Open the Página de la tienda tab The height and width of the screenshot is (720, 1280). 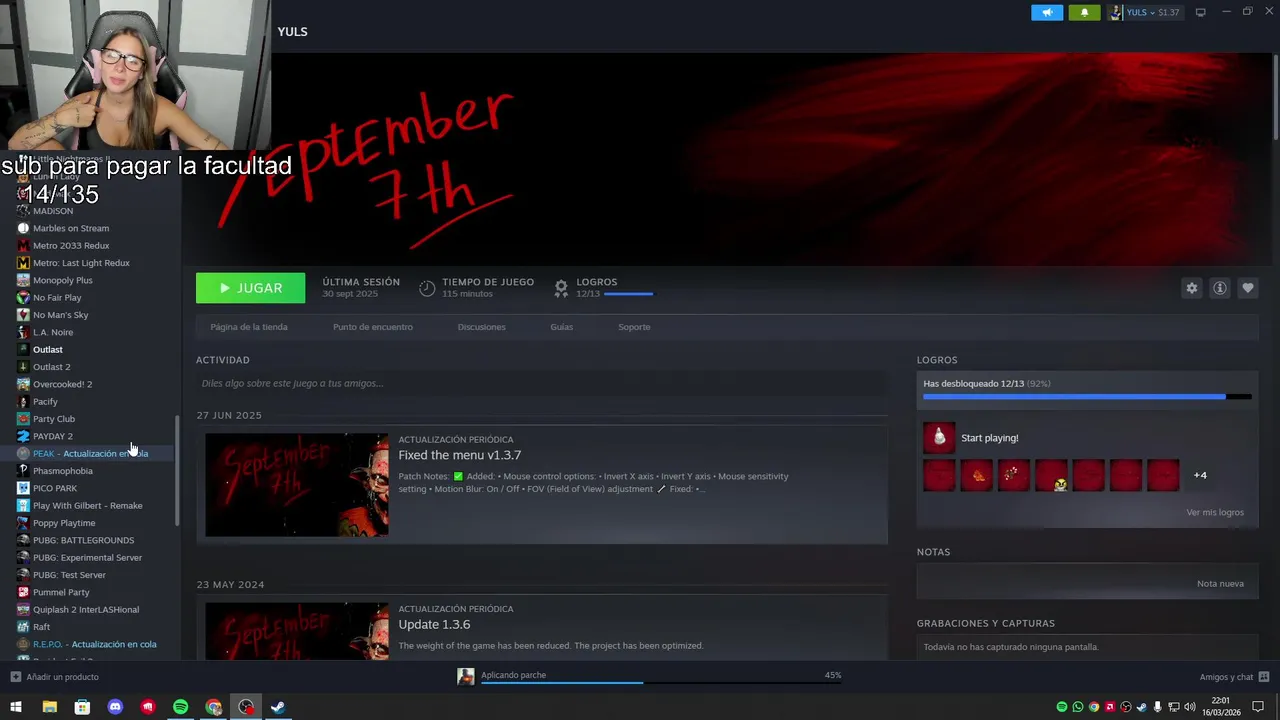(249, 327)
